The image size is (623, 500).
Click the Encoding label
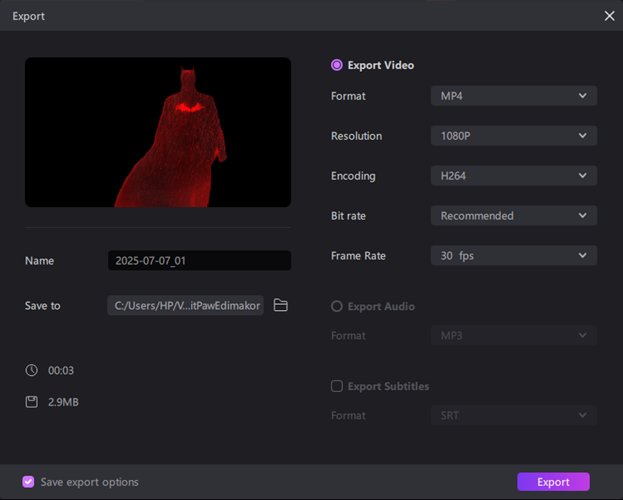click(x=353, y=176)
